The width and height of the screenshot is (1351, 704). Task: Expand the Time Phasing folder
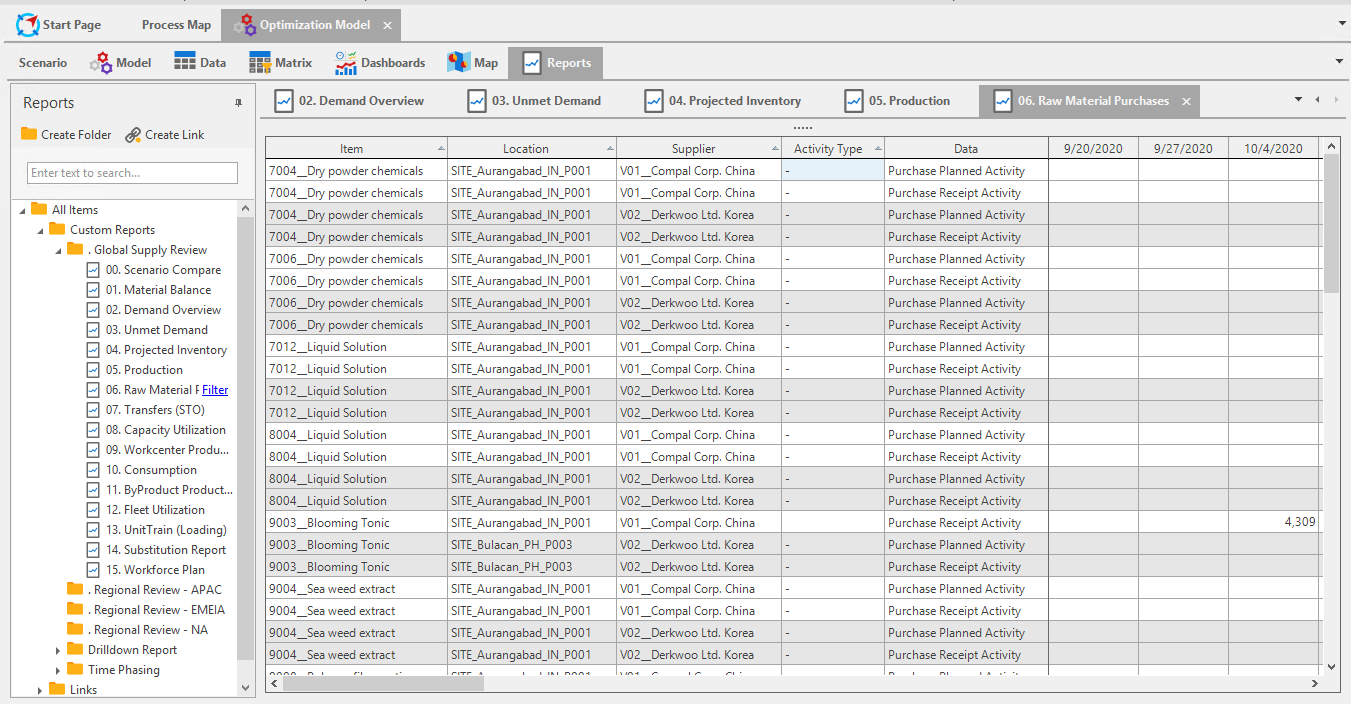[x=59, y=670]
